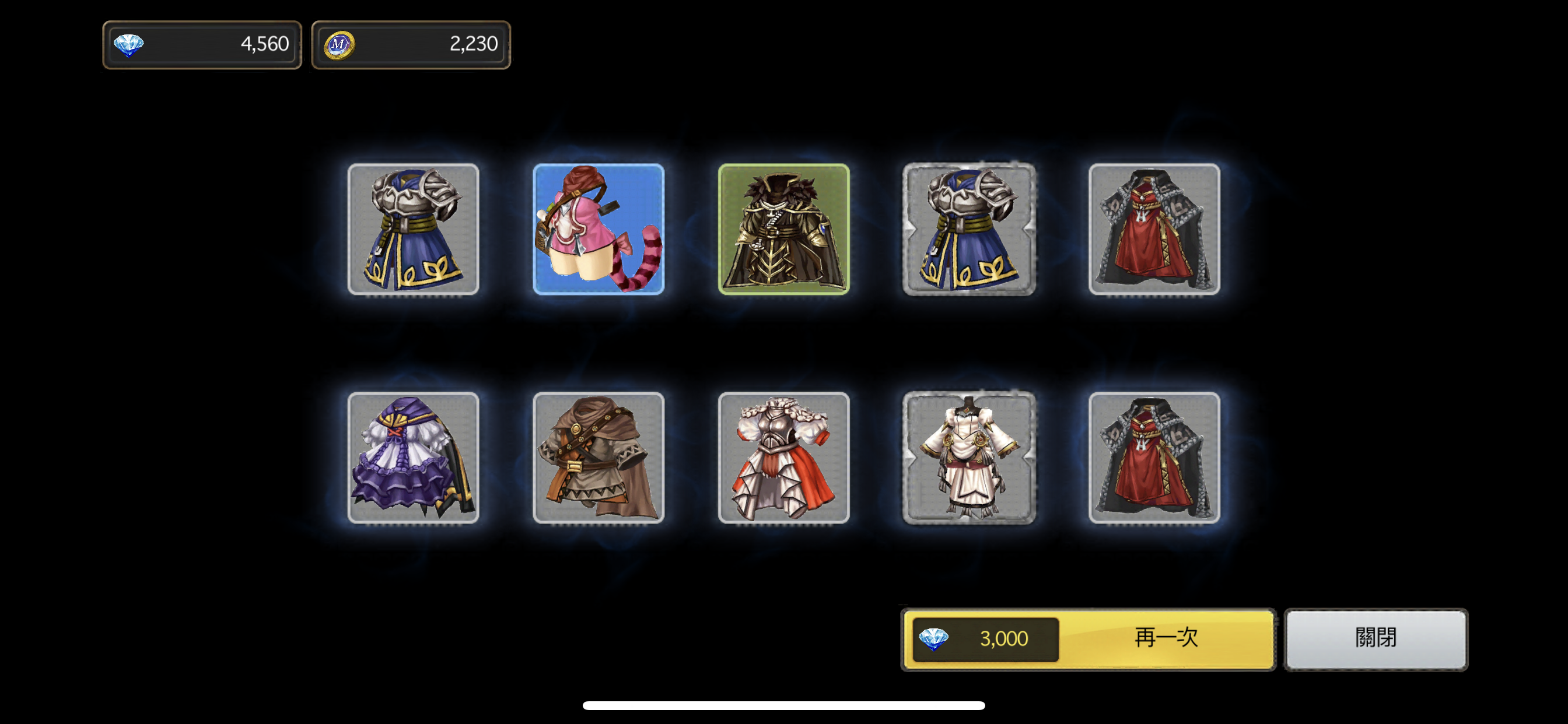Tap the diamond icon on the draw button
Screen dimensions: 1568x724
[x=933, y=639]
